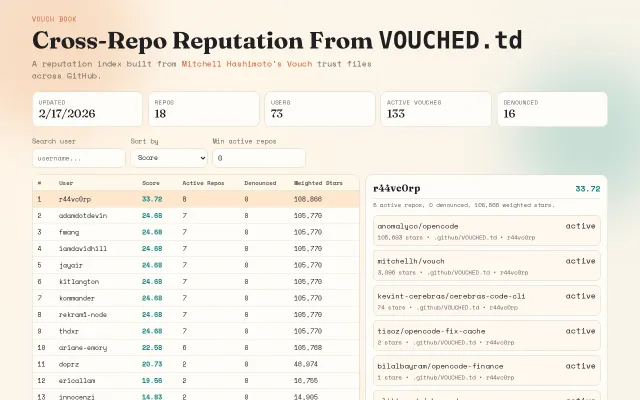Open the kevint-cerebras/cerebras-code-cli repo card
640x400 pixels.
click(487, 301)
